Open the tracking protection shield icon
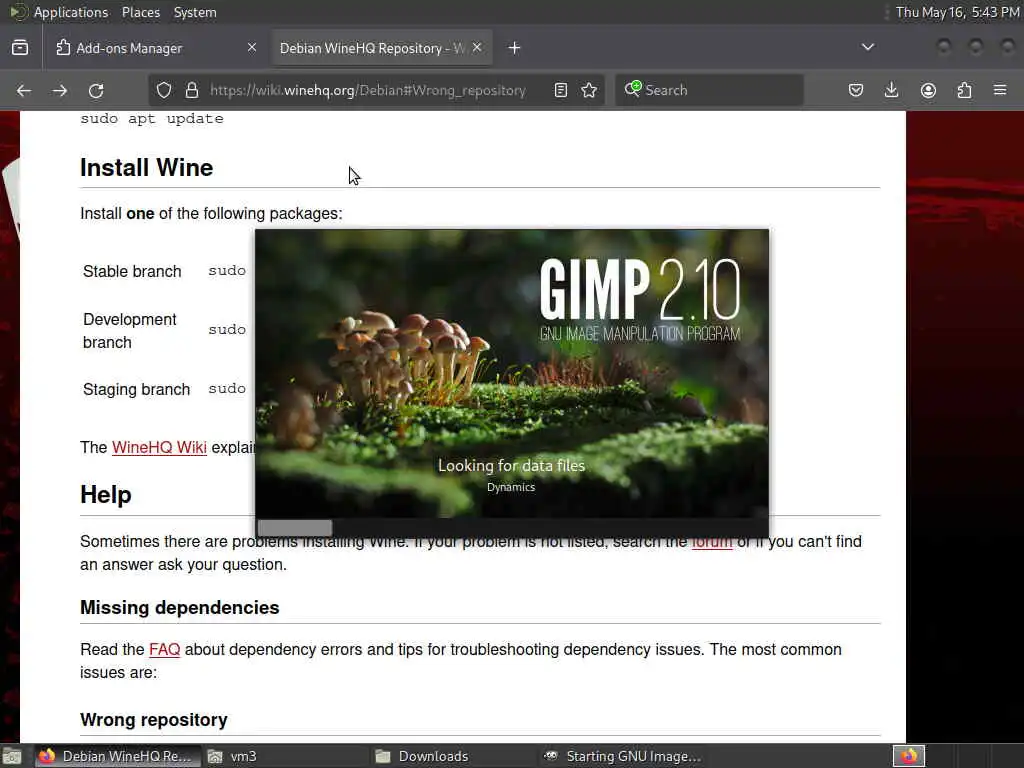The image size is (1024, 768). [x=164, y=90]
